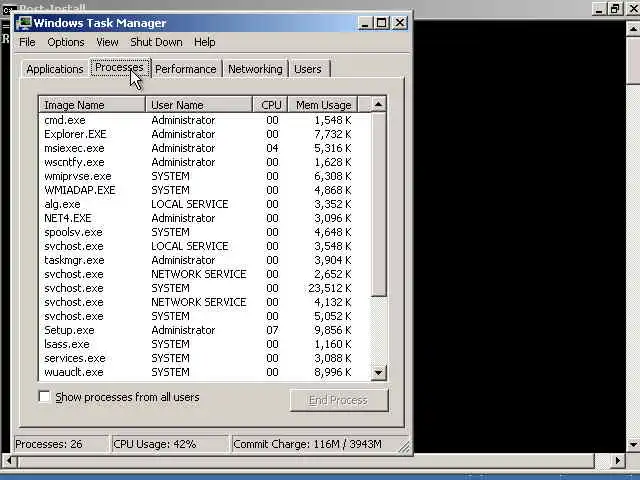Screen dimensions: 640x480
Task: Click the Task Manager resize grip corner
Action: [404, 447]
